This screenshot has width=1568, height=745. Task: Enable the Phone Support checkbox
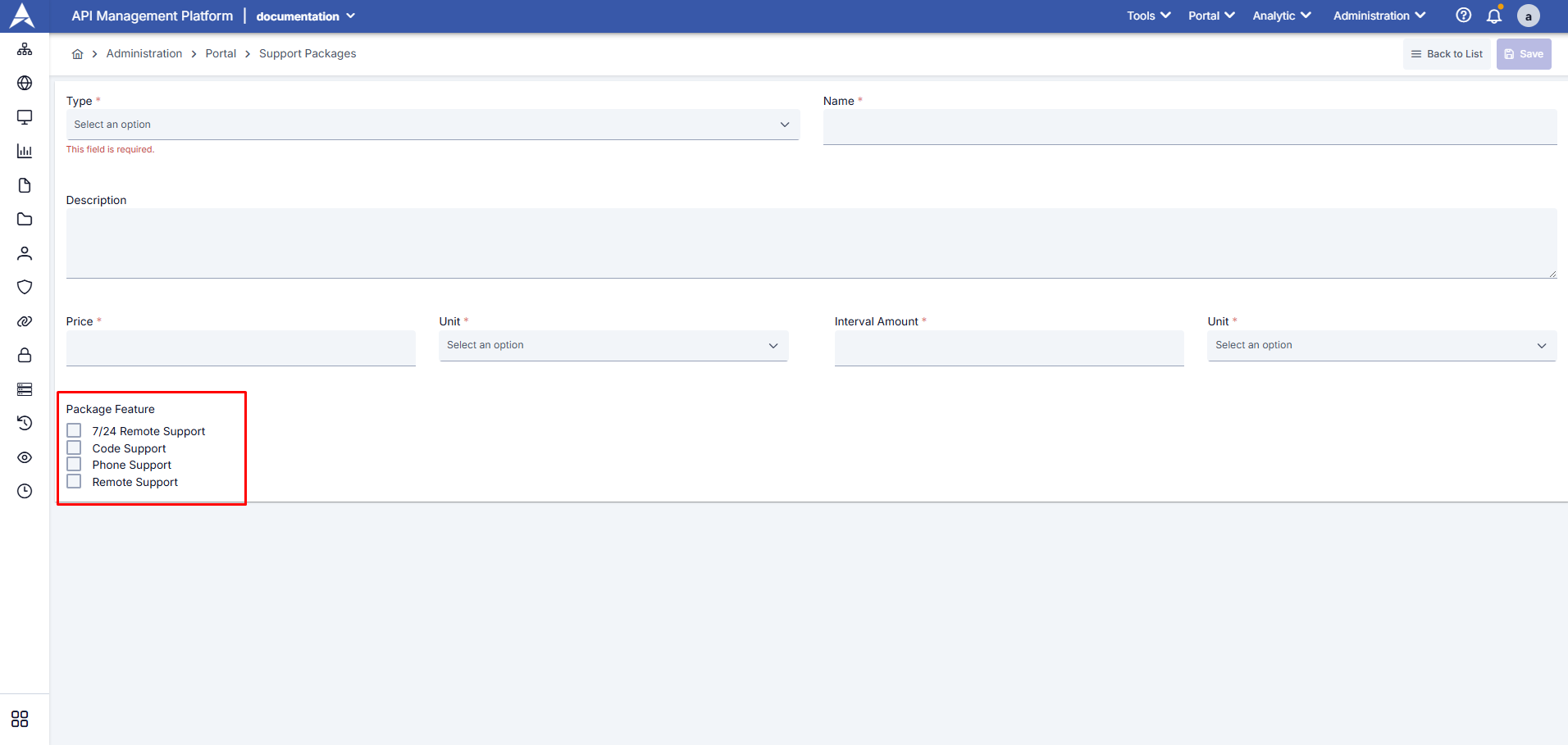coord(74,464)
